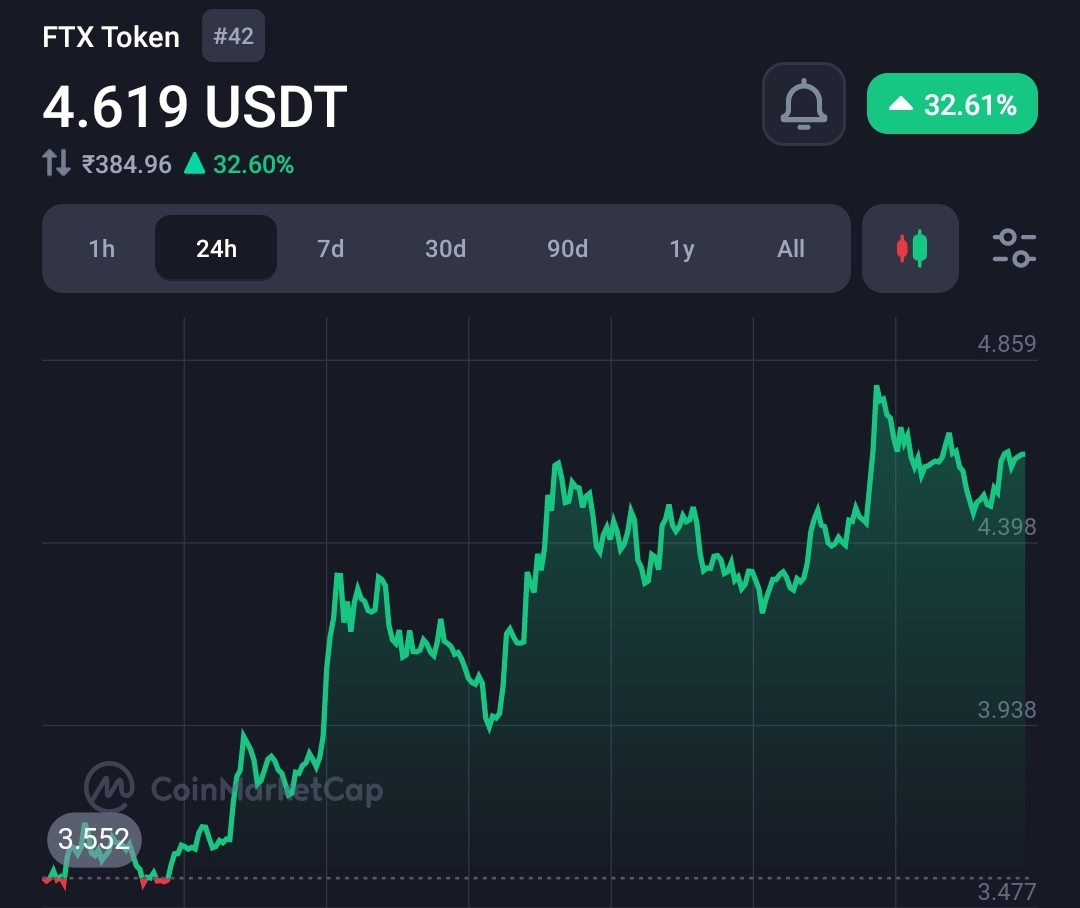Choose the 90d period option
The width and height of the screenshot is (1080, 908).
tap(567, 248)
